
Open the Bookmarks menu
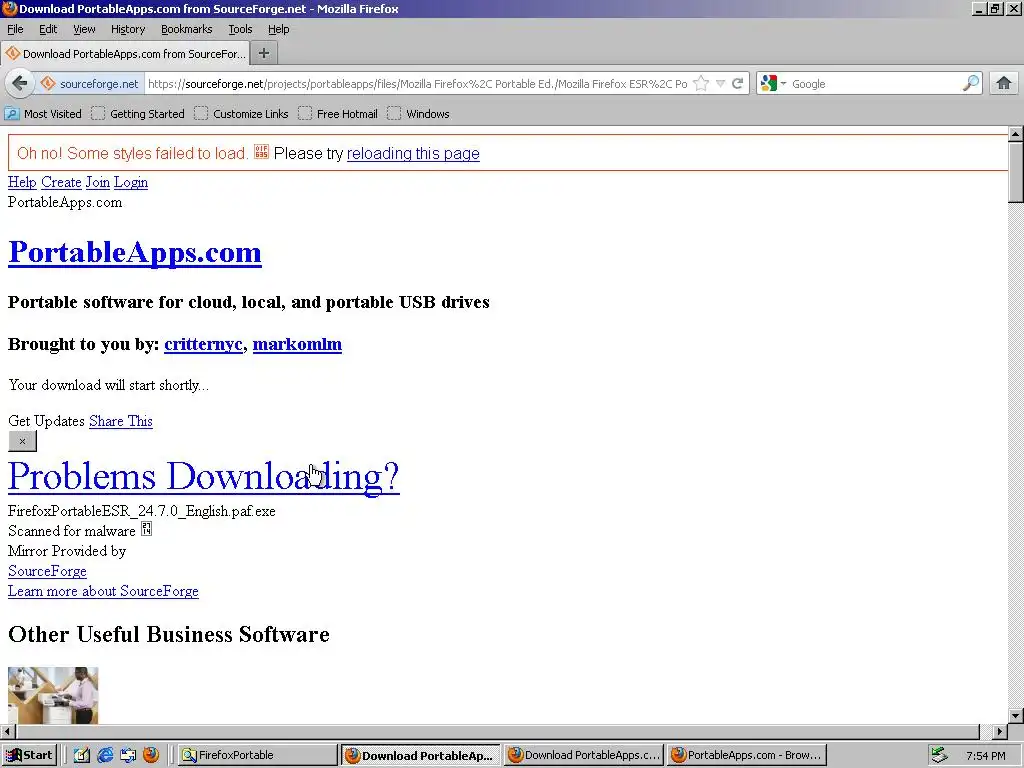pyautogui.click(x=186, y=29)
